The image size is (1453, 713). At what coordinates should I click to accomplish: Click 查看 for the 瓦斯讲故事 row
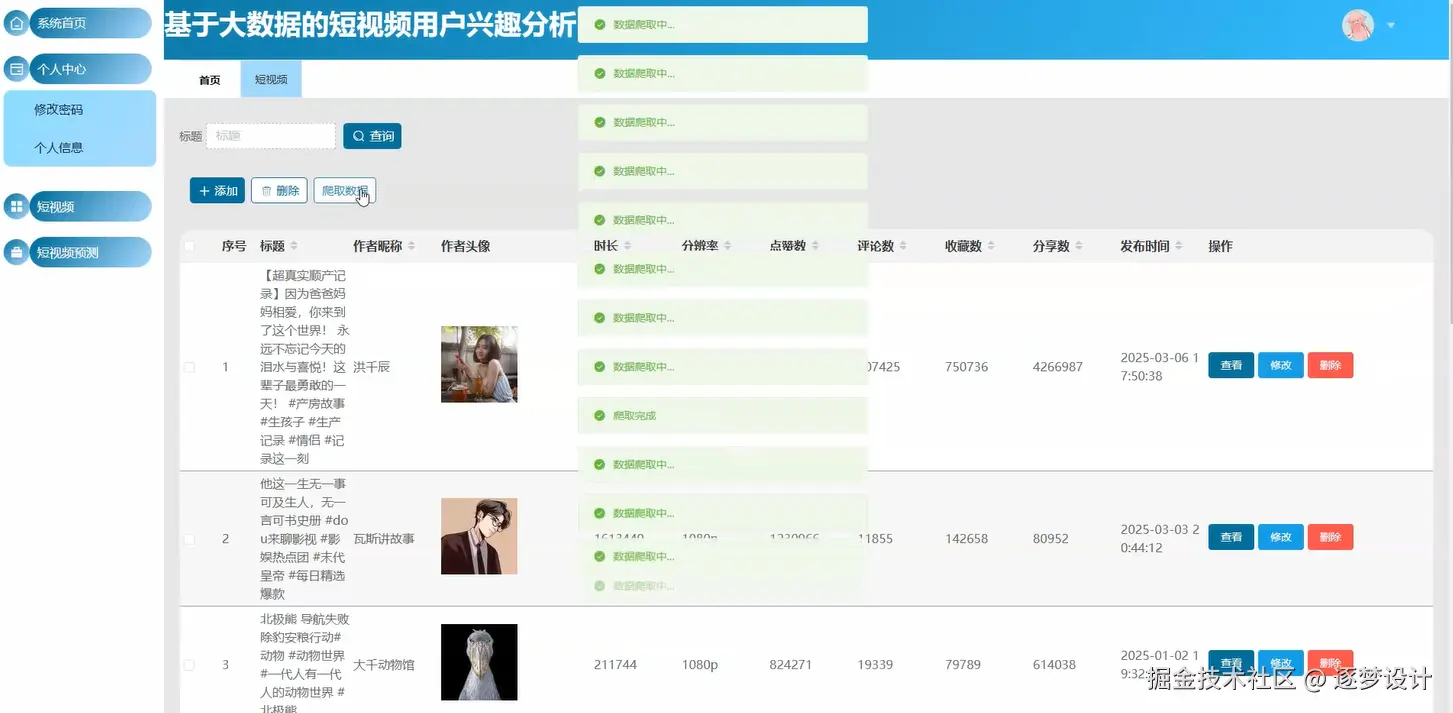tap(1231, 537)
